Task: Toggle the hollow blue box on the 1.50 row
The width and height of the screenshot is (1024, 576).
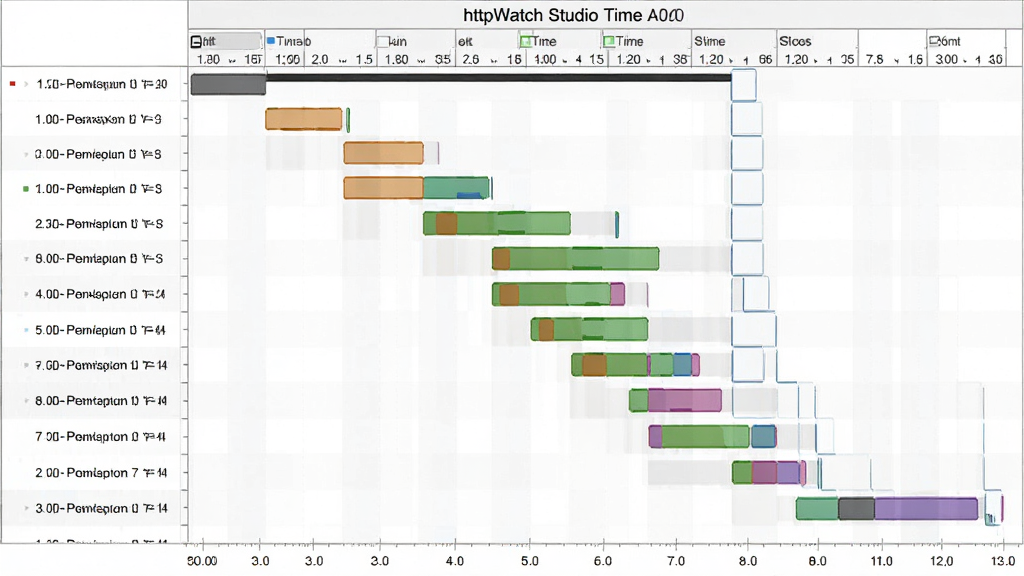Action: coord(743,85)
